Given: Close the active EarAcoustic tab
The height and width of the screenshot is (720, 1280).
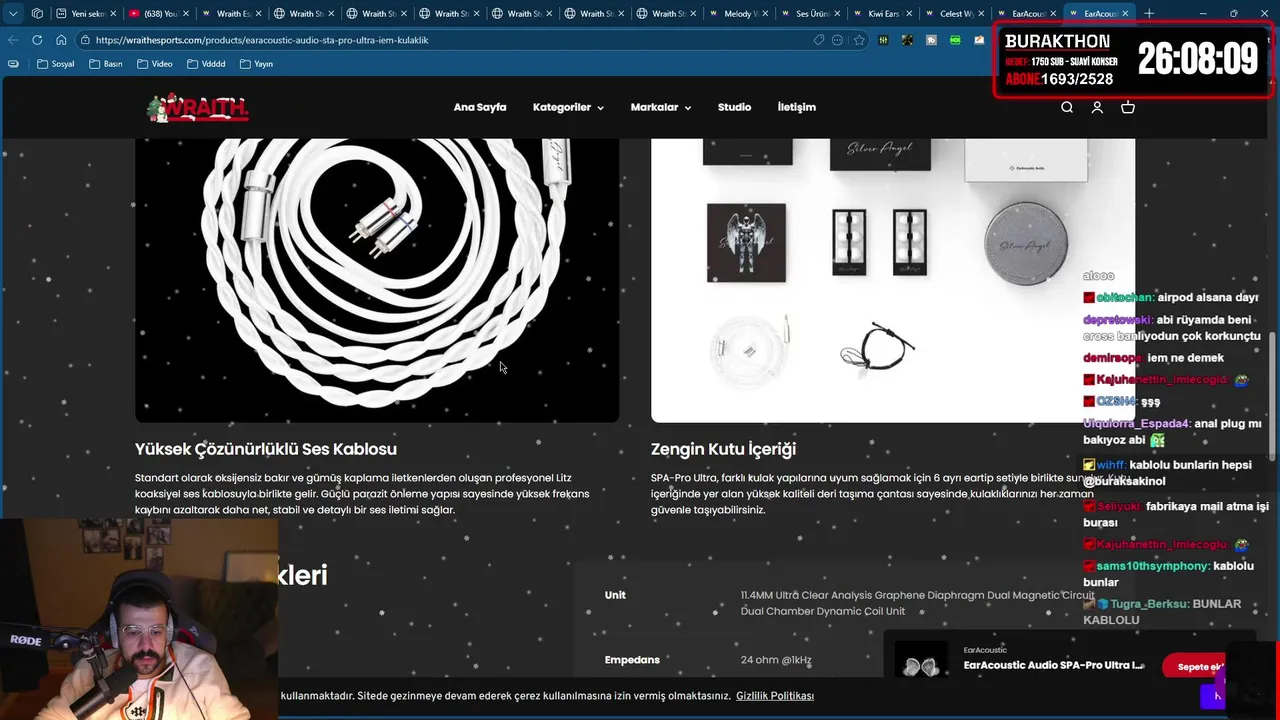Looking at the screenshot, I should [1126, 14].
